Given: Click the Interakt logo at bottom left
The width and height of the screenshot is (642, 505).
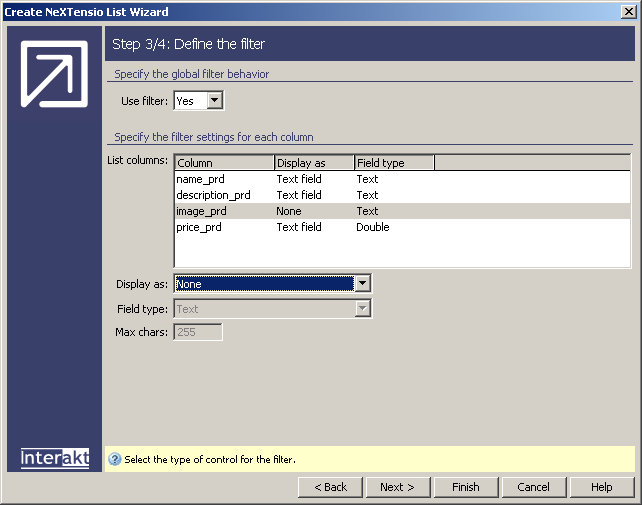Looking at the screenshot, I should point(55,458).
